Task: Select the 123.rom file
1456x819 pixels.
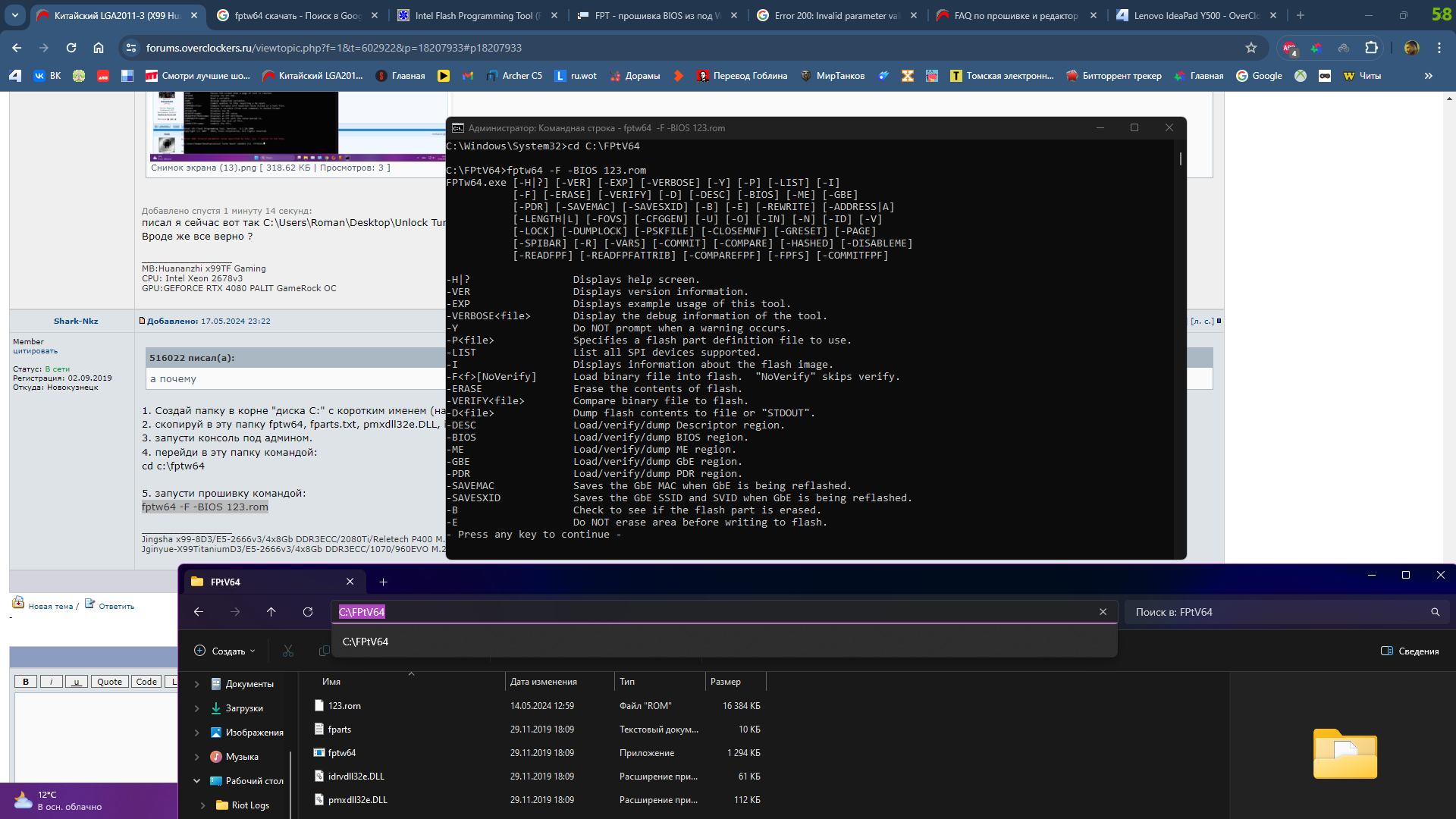Action: click(x=344, y=706)
